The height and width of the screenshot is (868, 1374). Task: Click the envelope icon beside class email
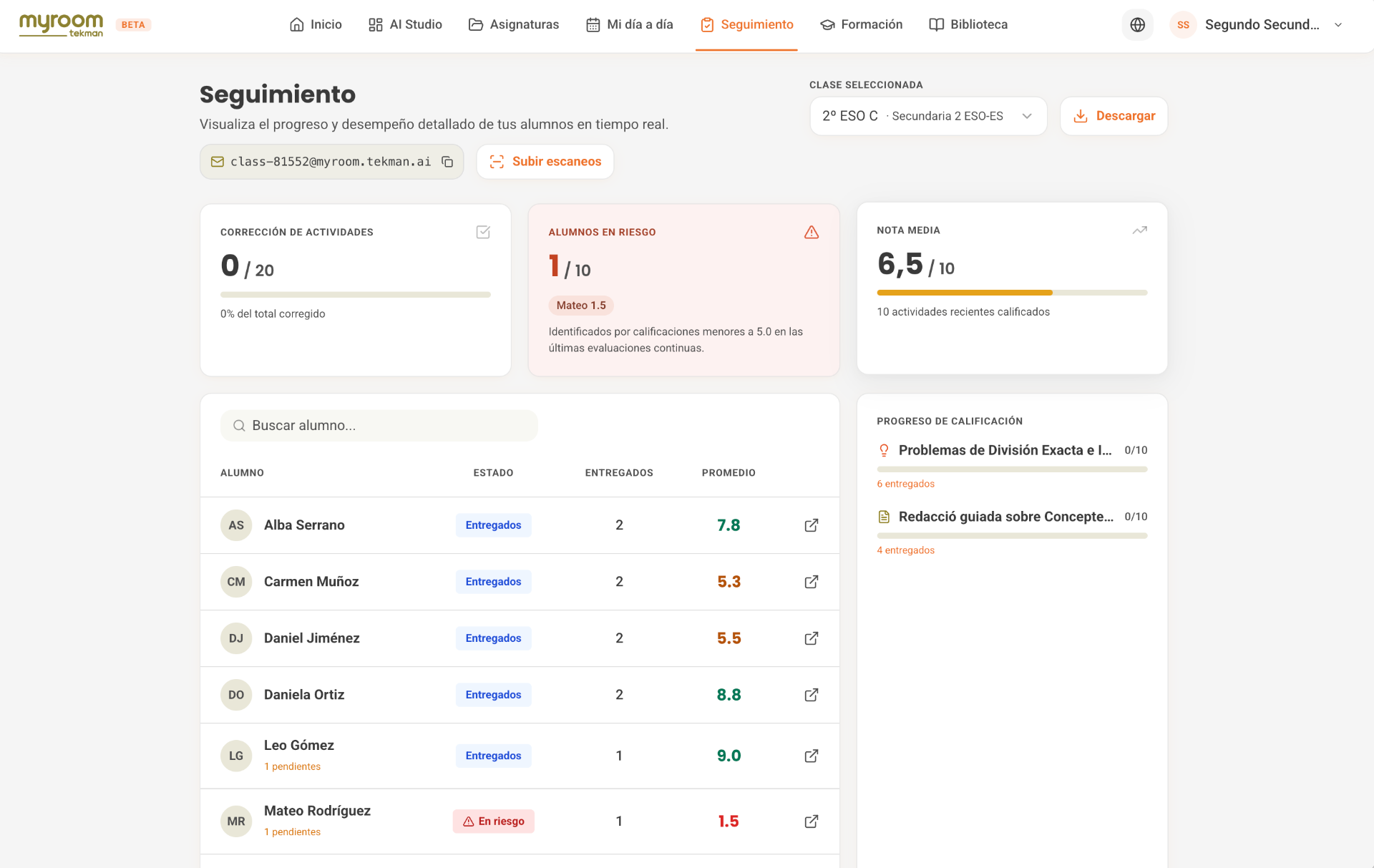click(218, 162)
